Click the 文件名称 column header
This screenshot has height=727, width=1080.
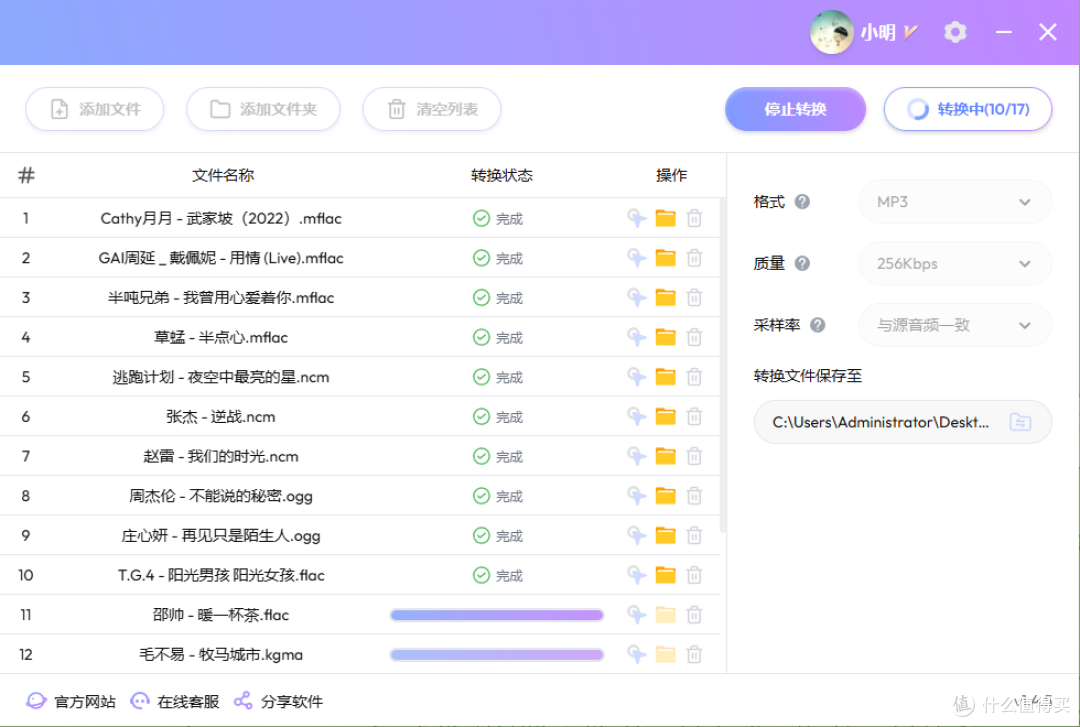tap(223, 176)
